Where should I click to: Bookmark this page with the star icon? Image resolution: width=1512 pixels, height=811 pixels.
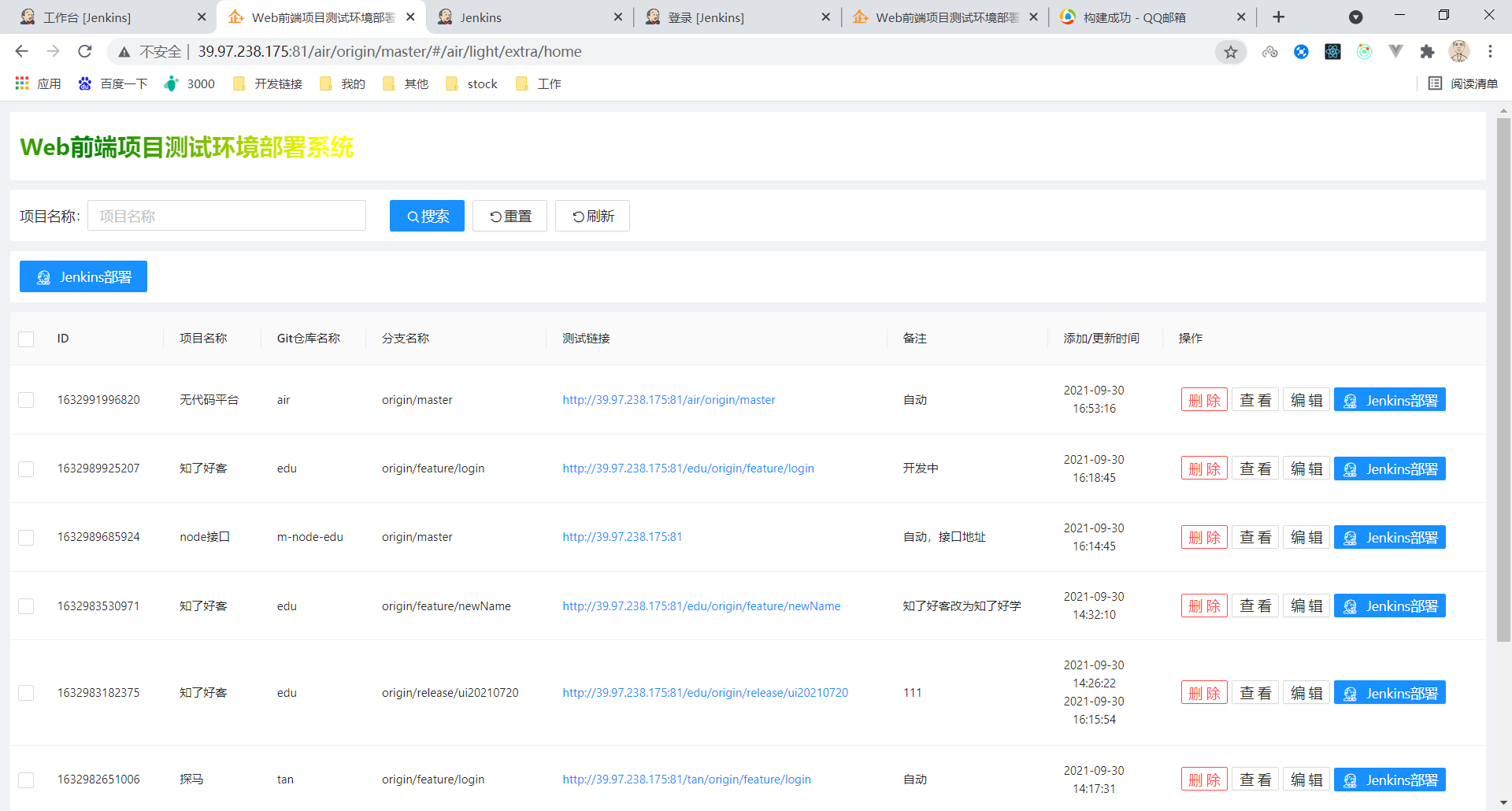[1230, 52]
